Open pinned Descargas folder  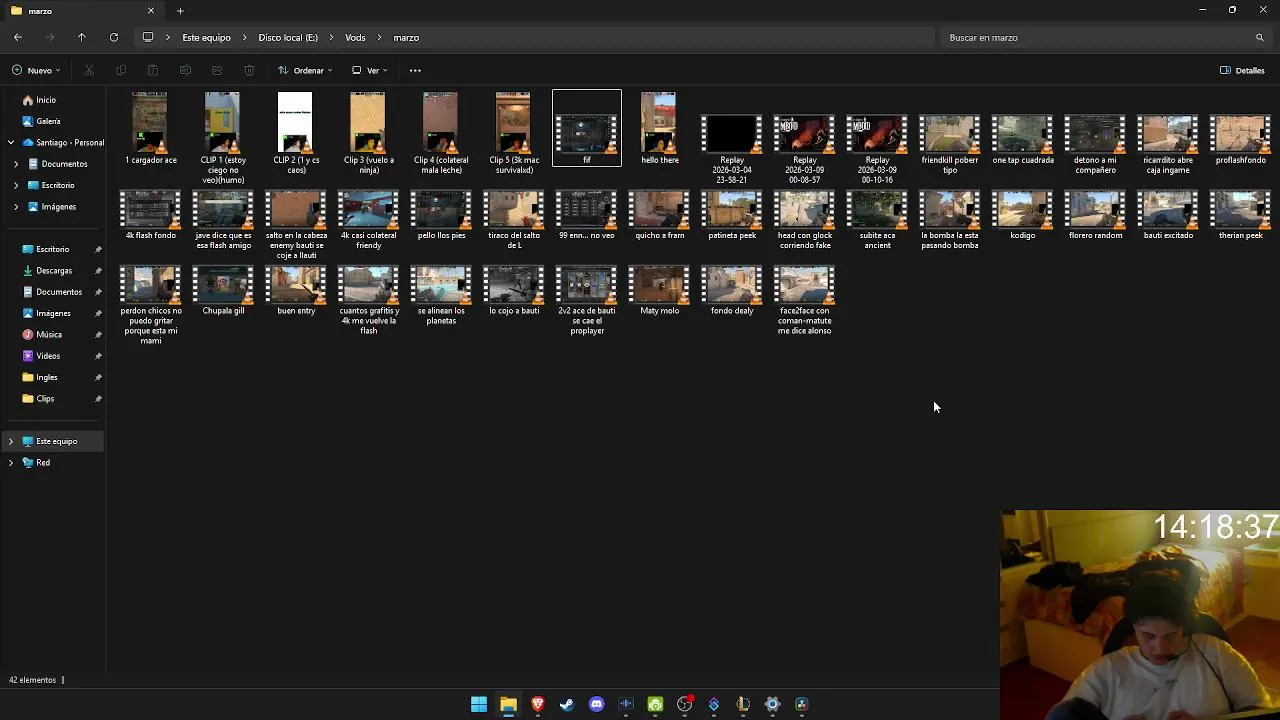pyautogui.click(x=55, y=271)
